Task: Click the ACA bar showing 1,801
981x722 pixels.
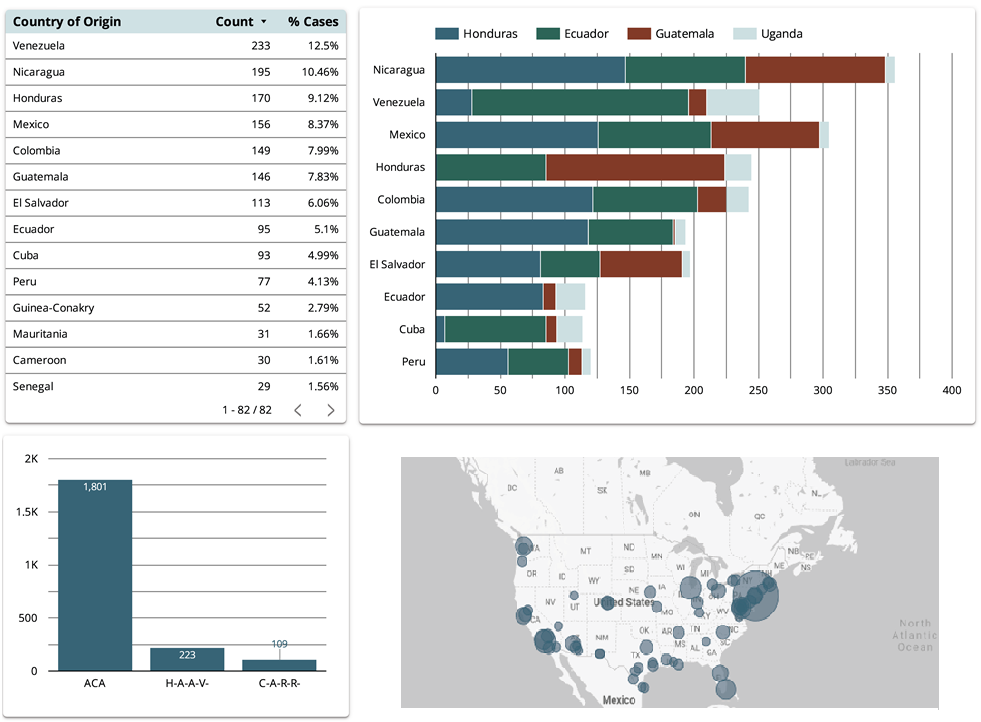Action: coord(95,575)
